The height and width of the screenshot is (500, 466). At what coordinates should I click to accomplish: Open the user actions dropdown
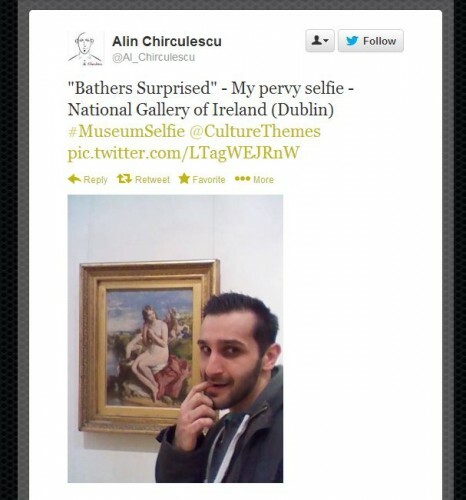click(320, 41)
